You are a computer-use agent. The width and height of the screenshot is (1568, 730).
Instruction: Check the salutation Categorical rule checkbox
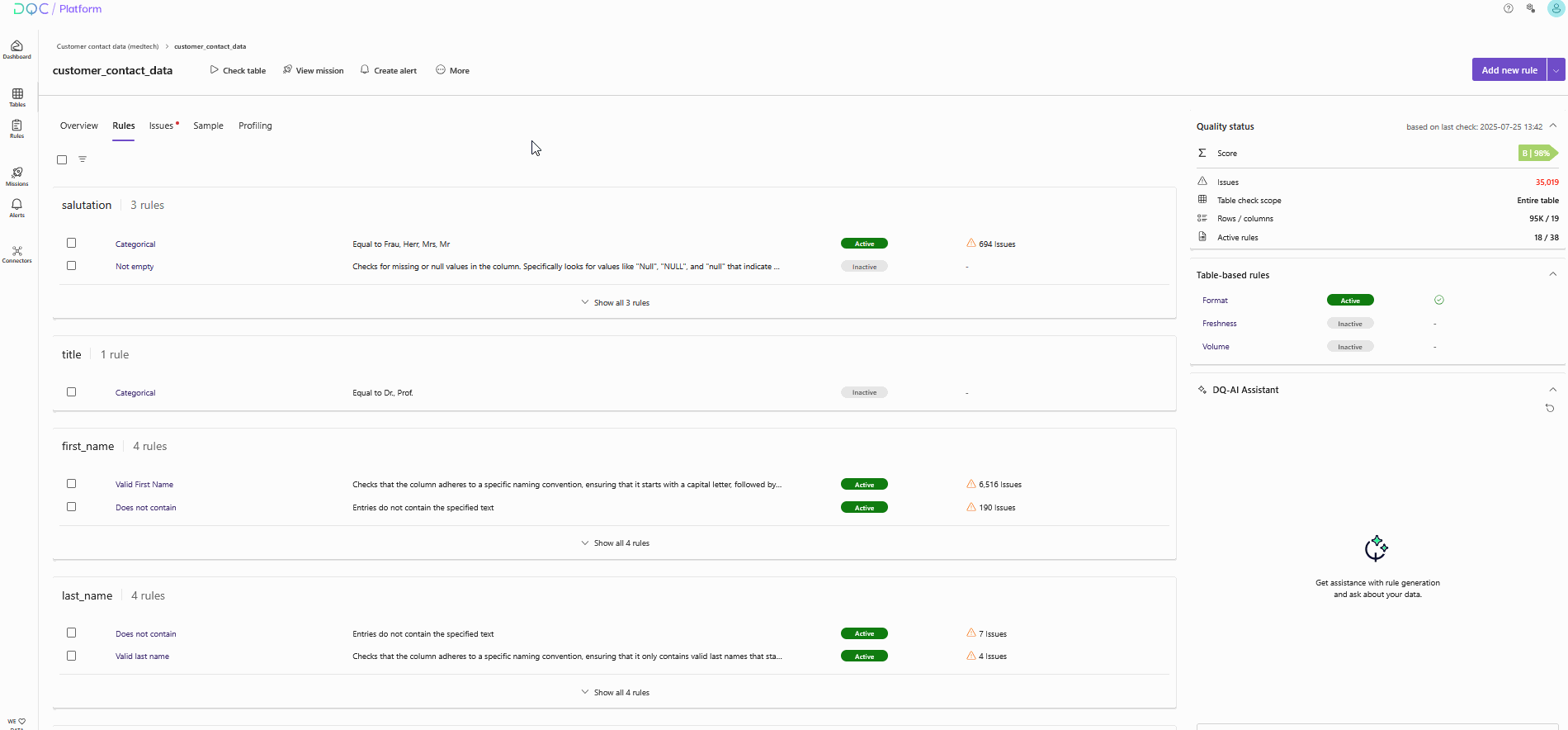coord(72,243)
